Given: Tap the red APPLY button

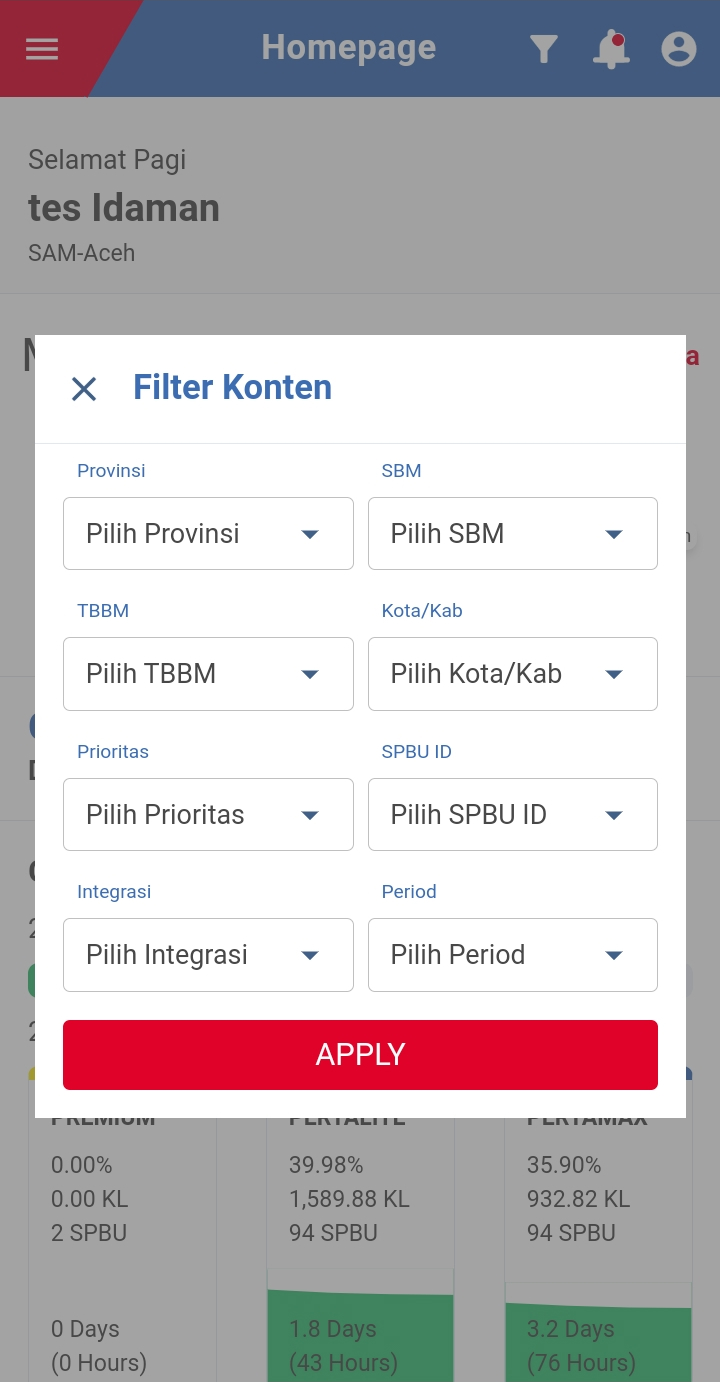Looking at the screenshot, I should coord(360,1055).
